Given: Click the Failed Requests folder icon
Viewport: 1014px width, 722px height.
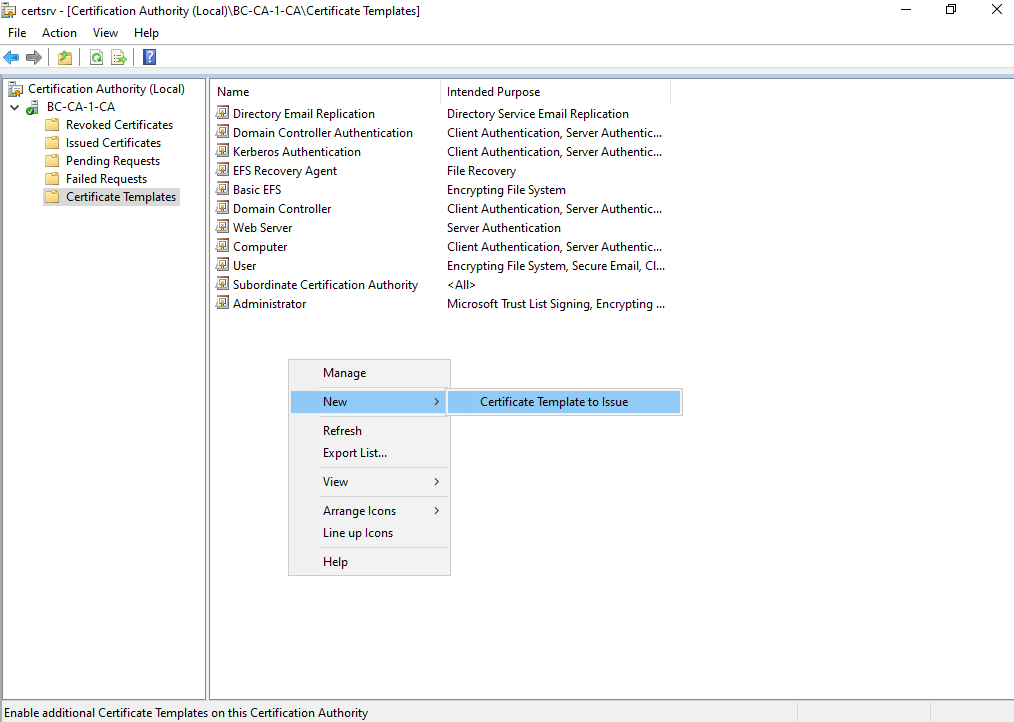Looking at the screenshot, I should coord(52,179).
